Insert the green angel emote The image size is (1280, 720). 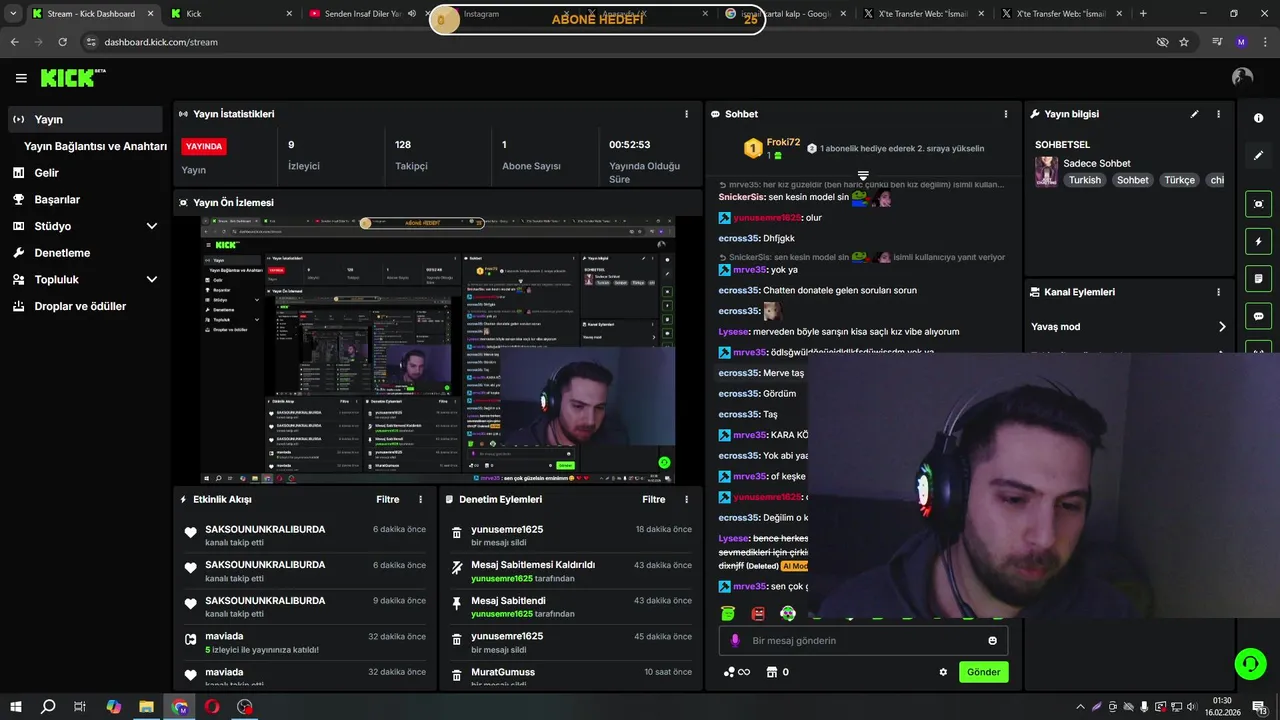[728, 613]
